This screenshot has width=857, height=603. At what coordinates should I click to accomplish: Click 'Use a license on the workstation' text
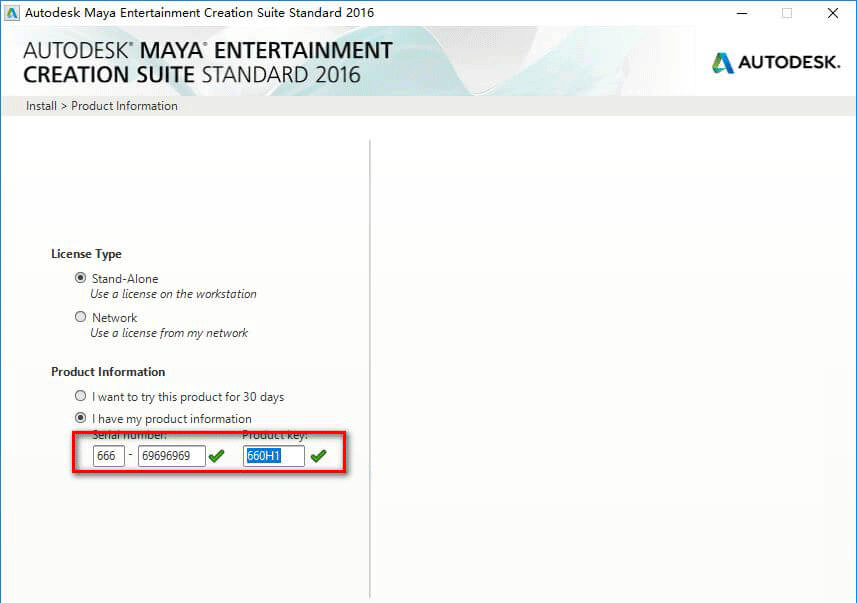pyautogui.click(x=173, y=294)
